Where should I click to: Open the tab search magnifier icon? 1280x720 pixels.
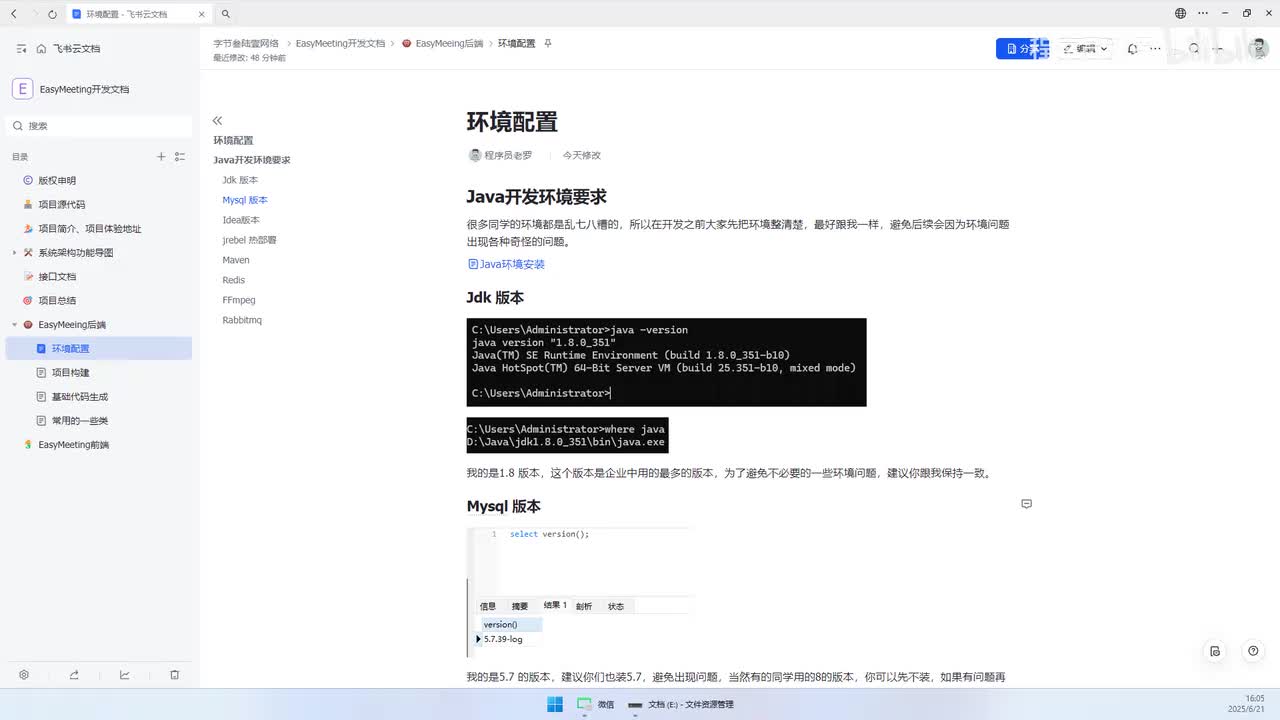pos(226,14)
